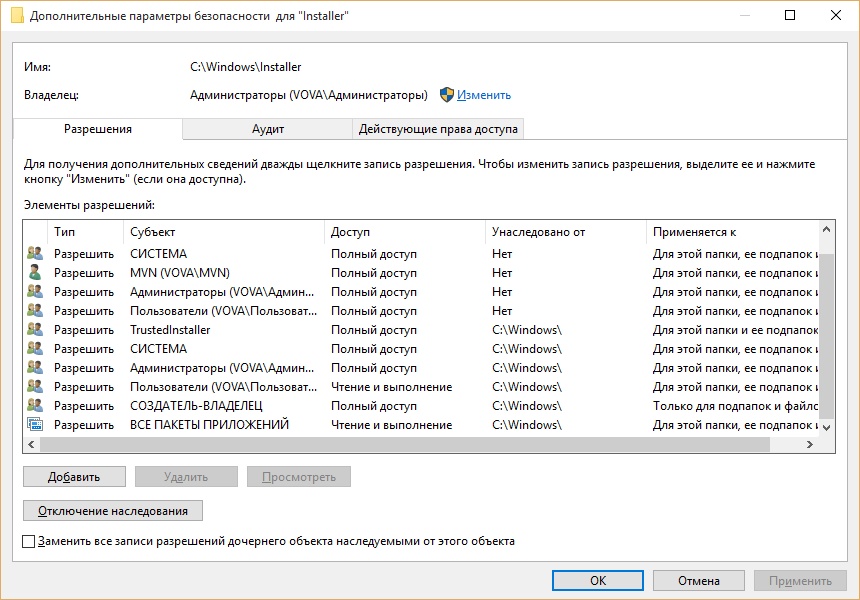The image size is (860, 600).
Task: Switch to the Аудит tab
Action: tap(268, 129)
